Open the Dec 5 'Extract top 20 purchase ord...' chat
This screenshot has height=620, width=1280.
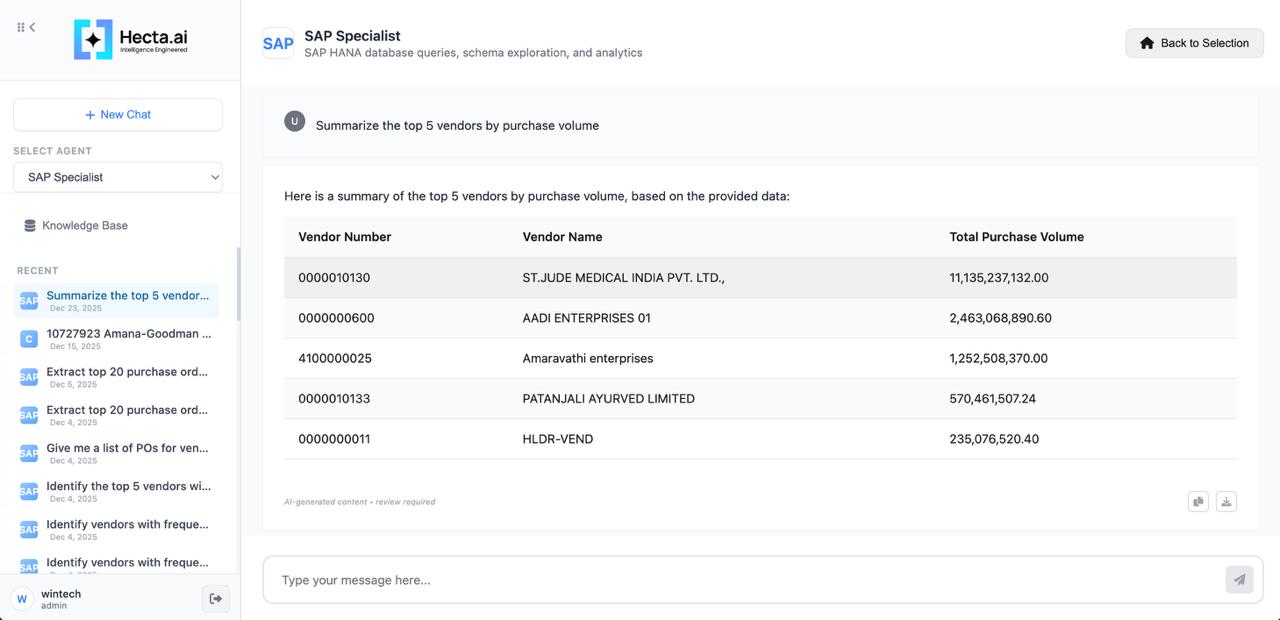[x=116, y=376]
